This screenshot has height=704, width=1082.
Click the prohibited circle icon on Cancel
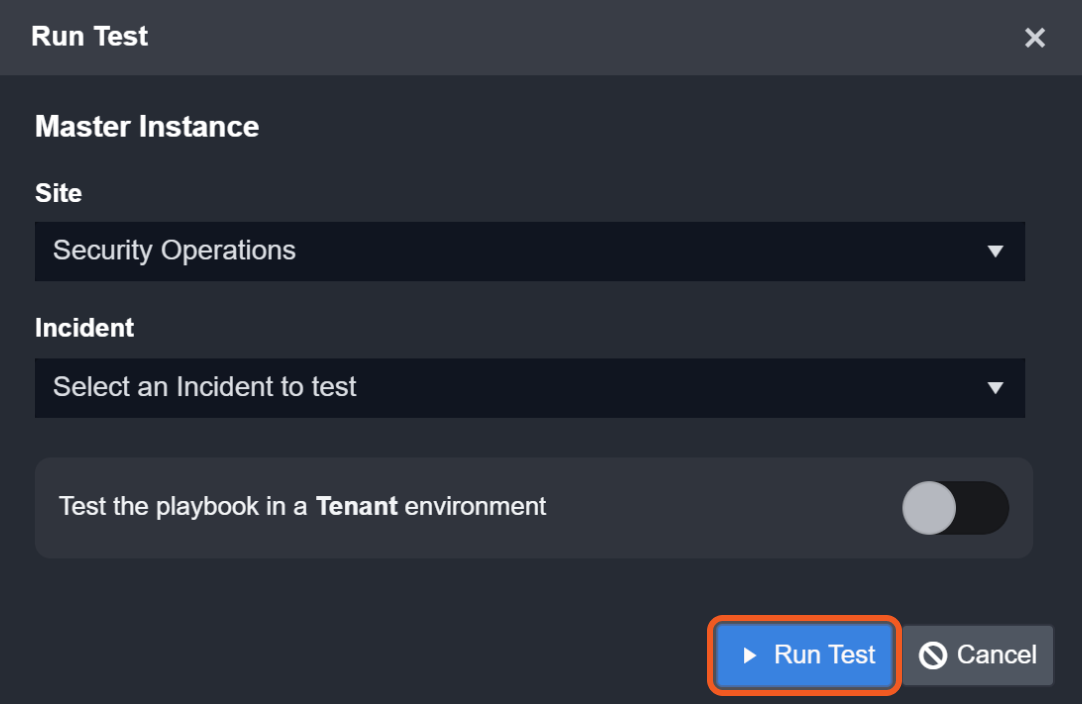933,656
